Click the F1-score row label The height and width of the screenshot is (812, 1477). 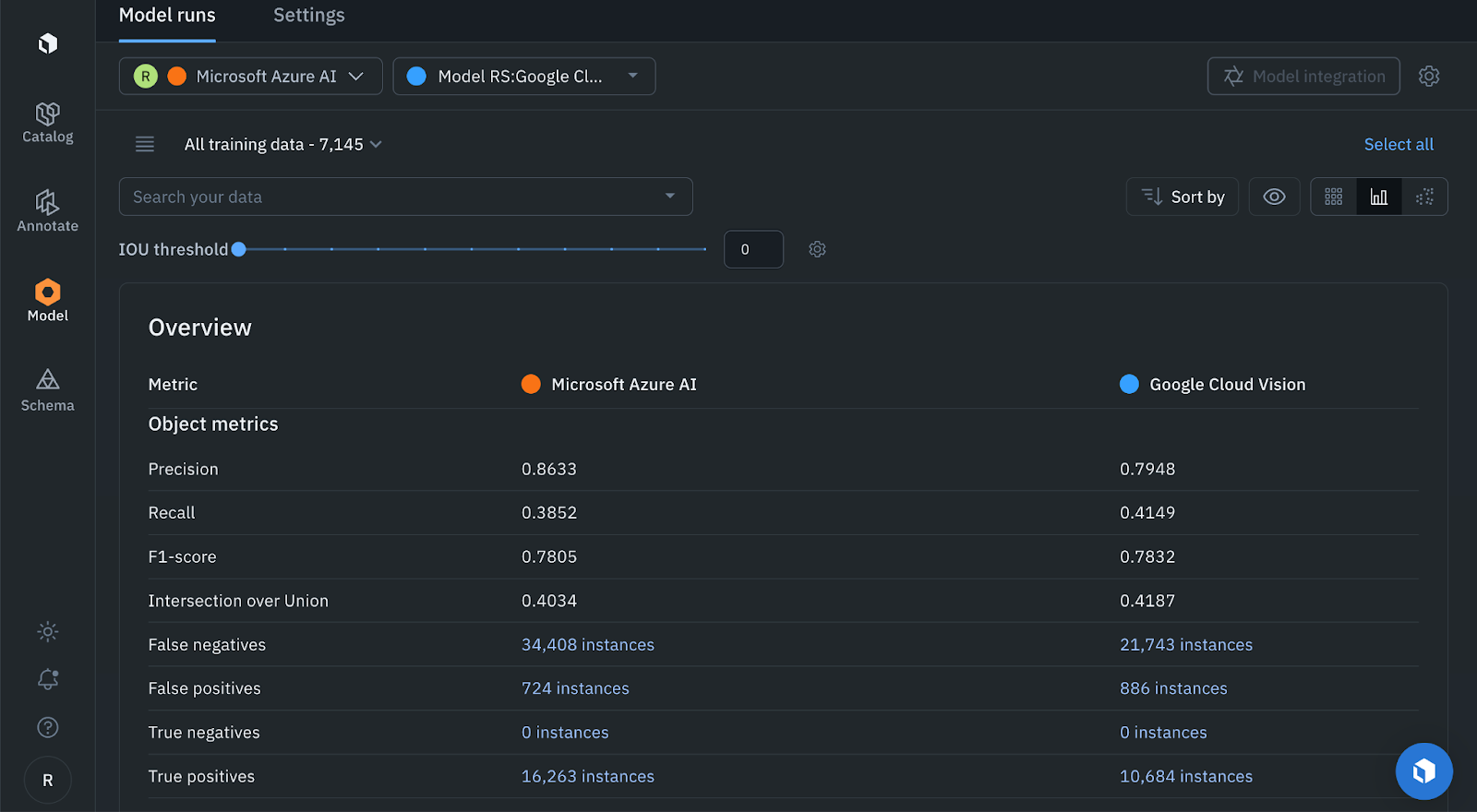pos(182,557)
